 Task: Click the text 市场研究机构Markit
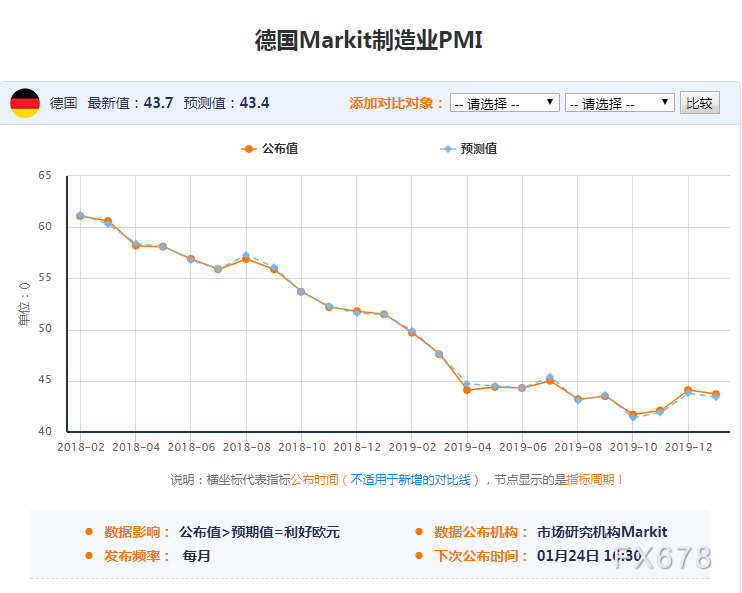[x=602, y=532]
